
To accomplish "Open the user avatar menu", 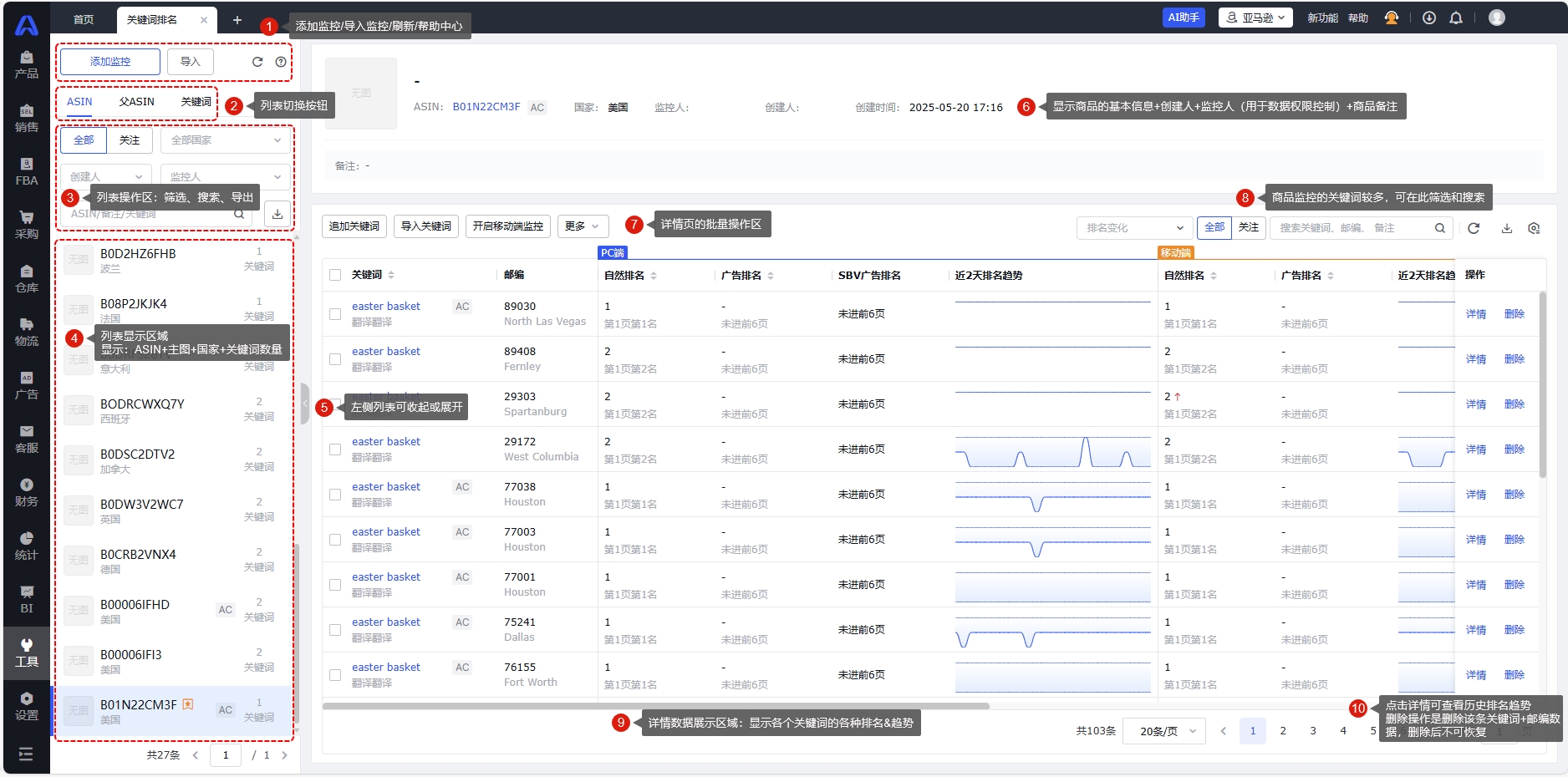I will click(x=1497, y=18).
